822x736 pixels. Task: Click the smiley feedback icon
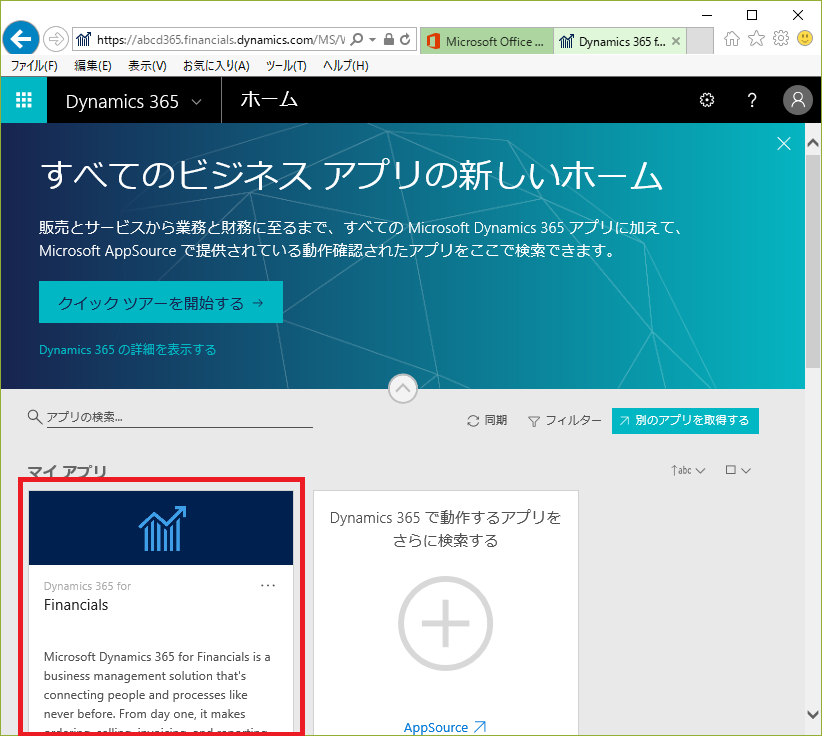coord(805,38)
